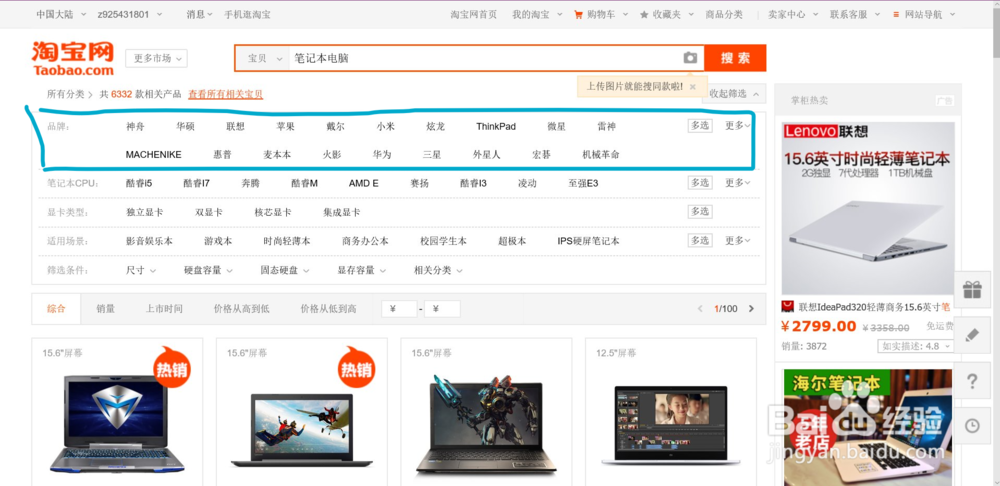Image resolution: width=1000 pixels, height=486 pixels.
Task: Filter by CPU AMD E
Action: click(364, 183)
